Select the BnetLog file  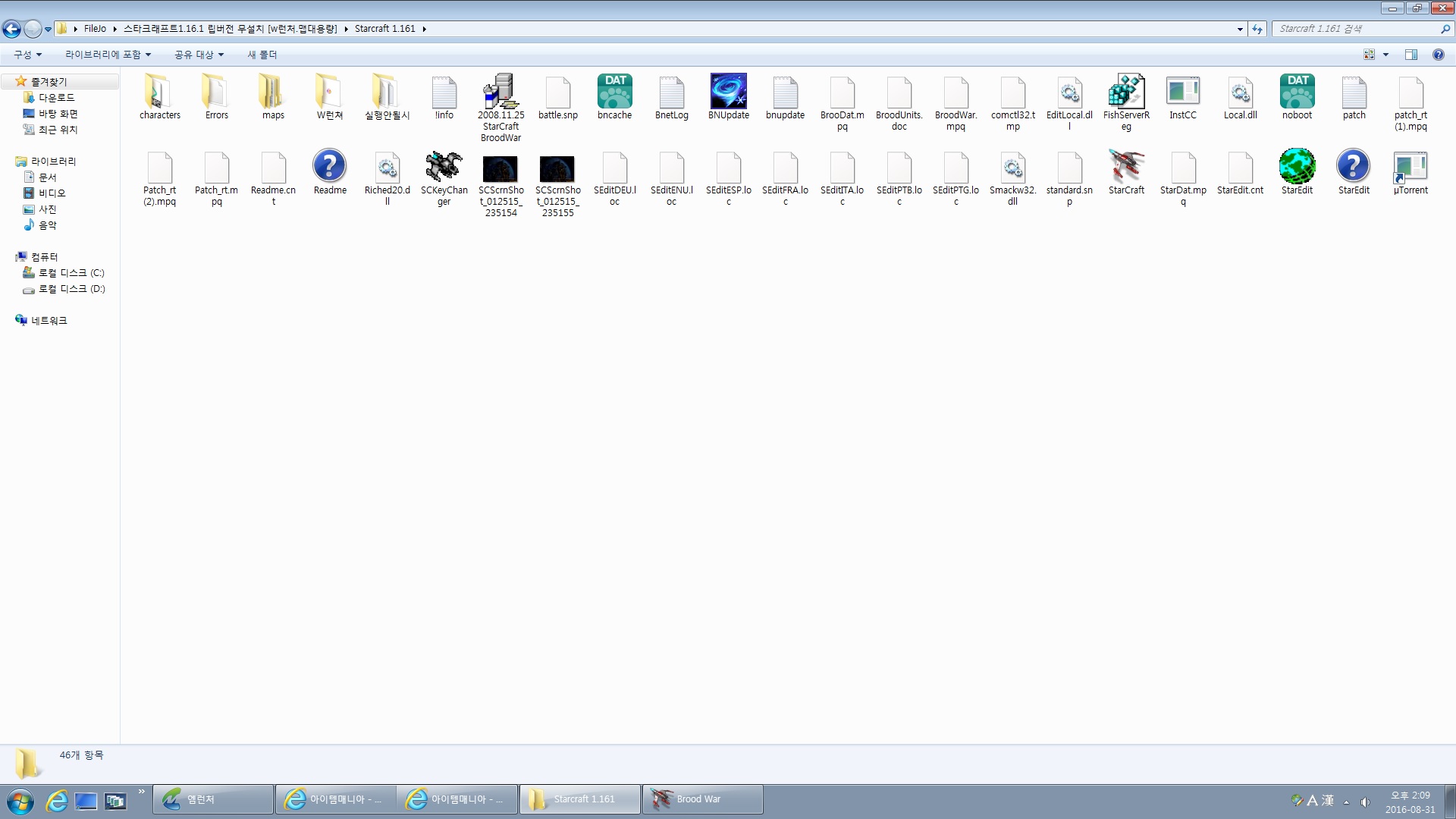tap(671, 97)
